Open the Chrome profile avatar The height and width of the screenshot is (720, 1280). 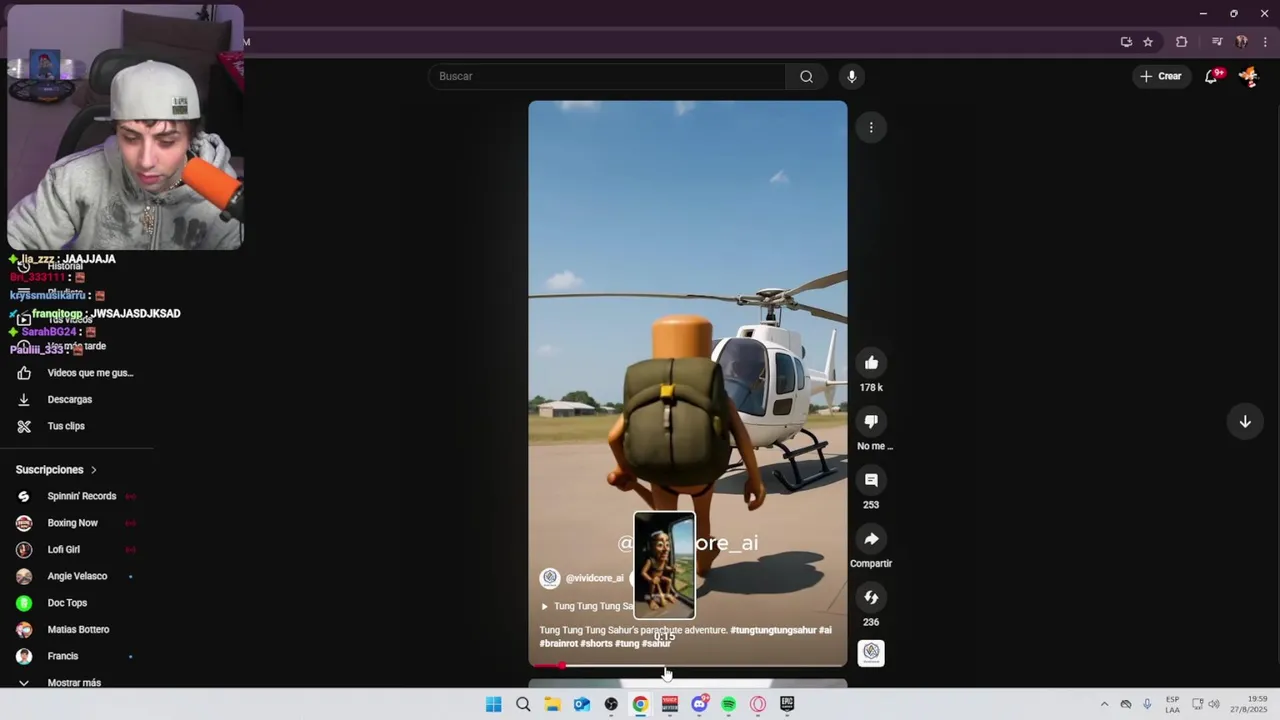point(1241,42)
